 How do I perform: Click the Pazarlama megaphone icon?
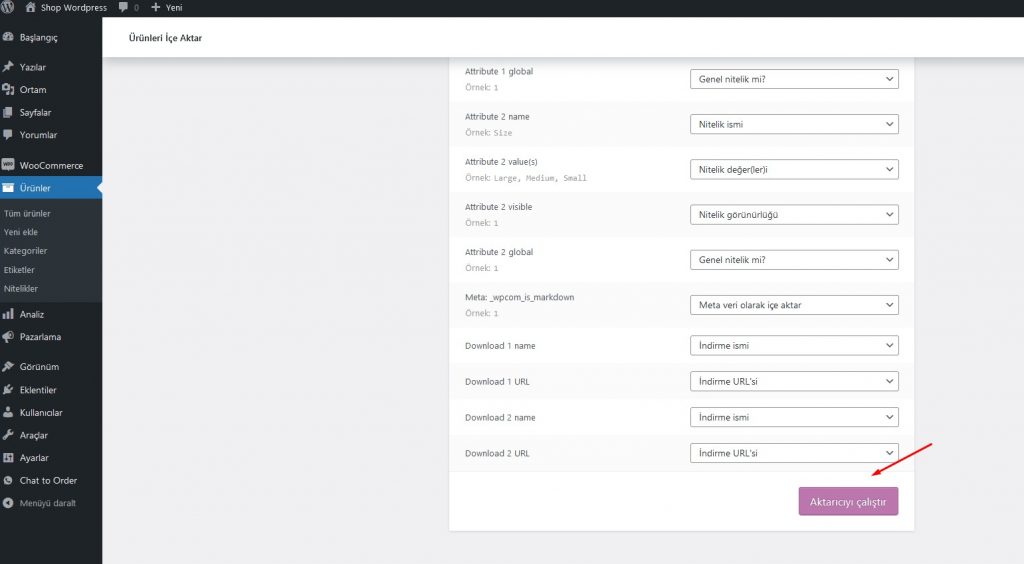pyautogui.click(x=9, y=337)
